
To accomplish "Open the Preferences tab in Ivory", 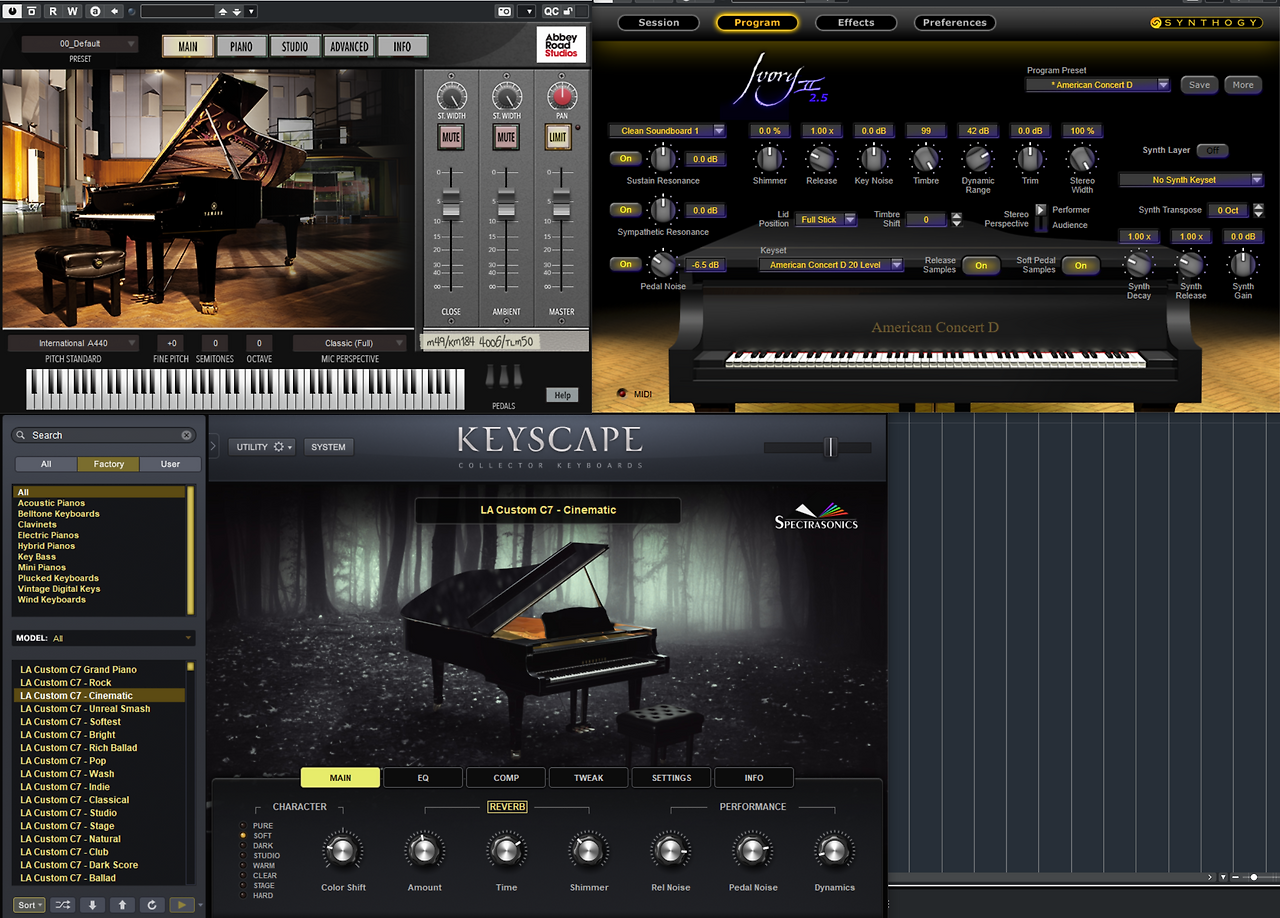I will pos(955,22).
